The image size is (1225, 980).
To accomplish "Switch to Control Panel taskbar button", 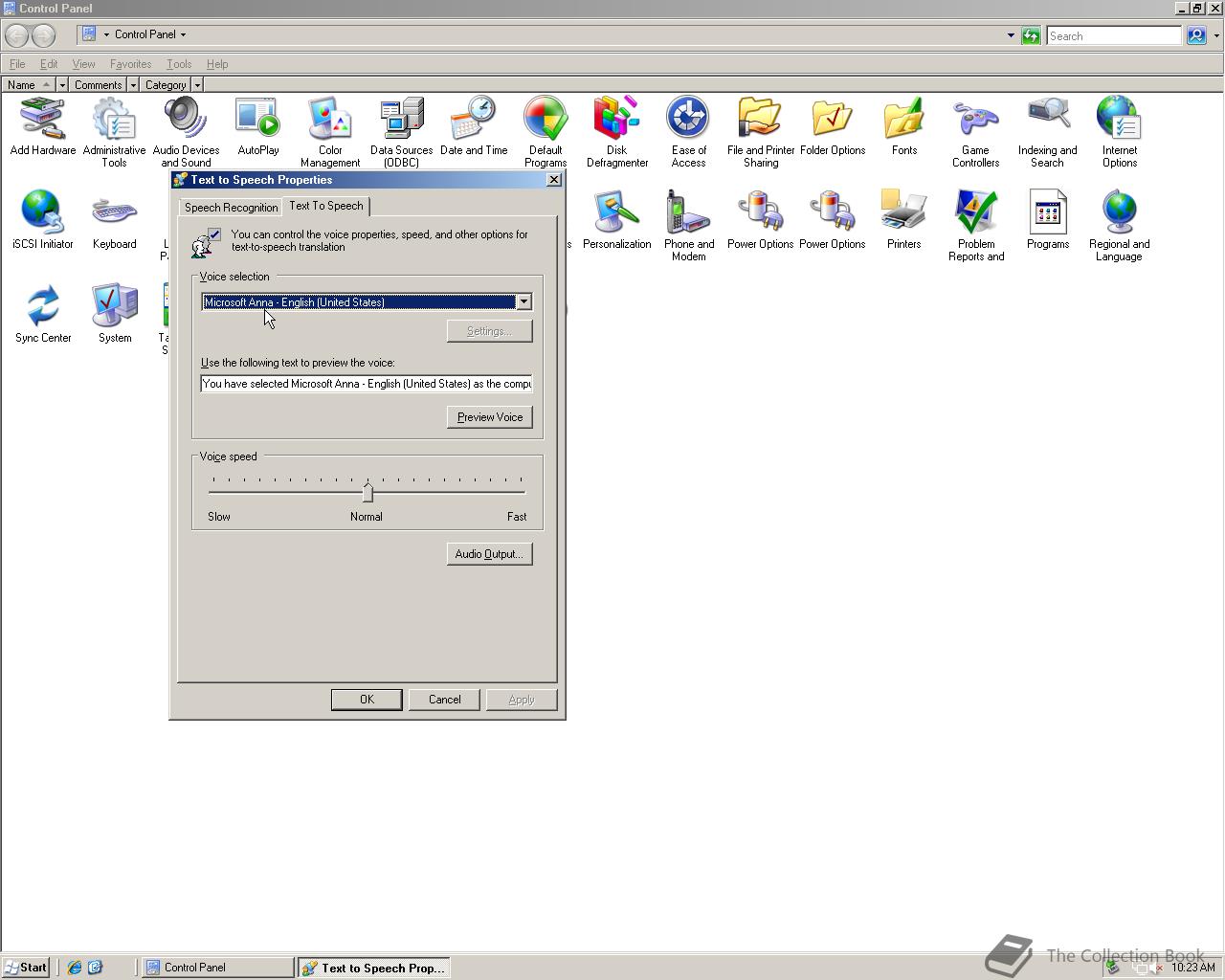I will [x=218, y=968].
